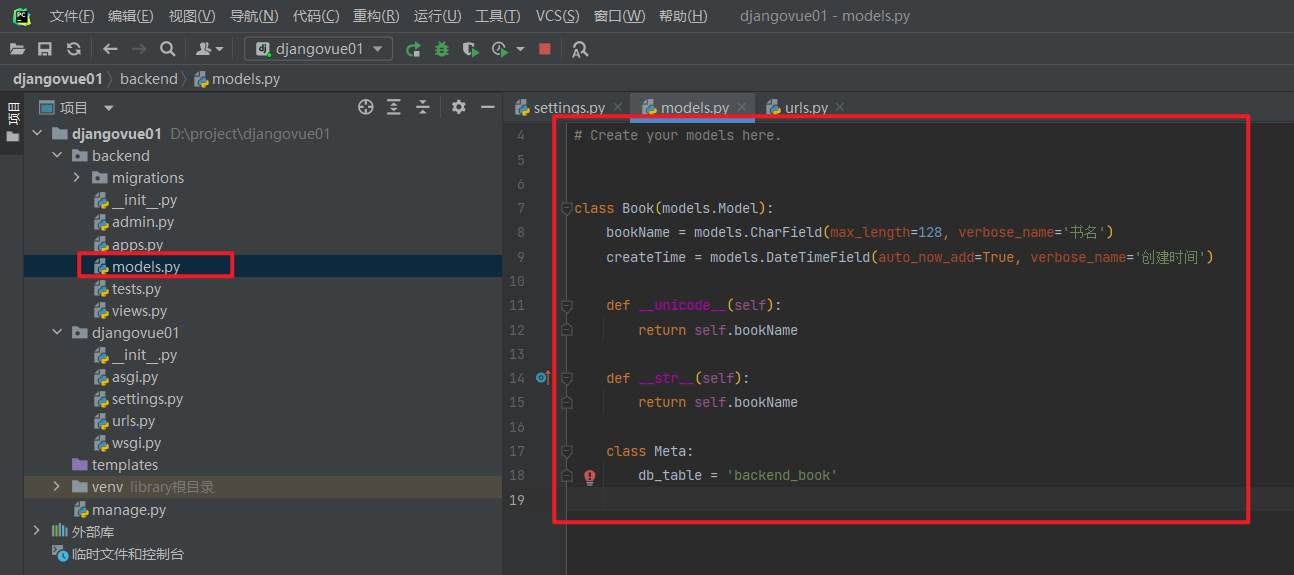Viewport: 1294px width, 575px height.
Task: Open the VCS(S) menu
Action: pos(557,16)
